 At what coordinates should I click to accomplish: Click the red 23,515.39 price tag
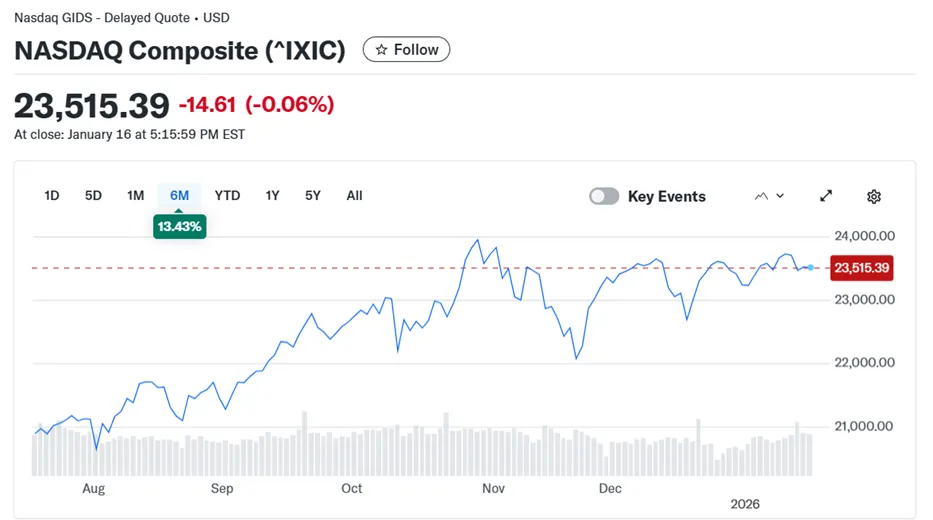coord(861,268)
